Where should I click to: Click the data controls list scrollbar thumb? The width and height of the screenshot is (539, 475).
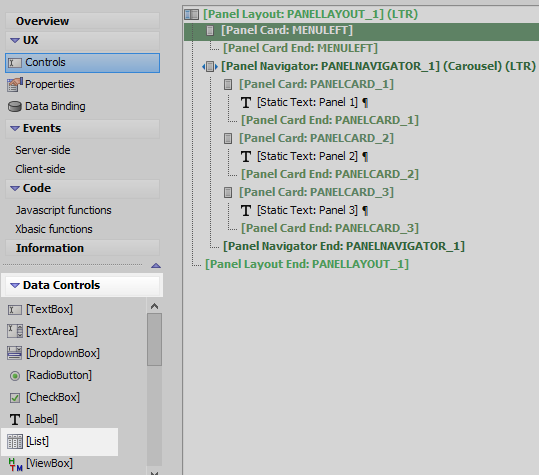(154, 339)
